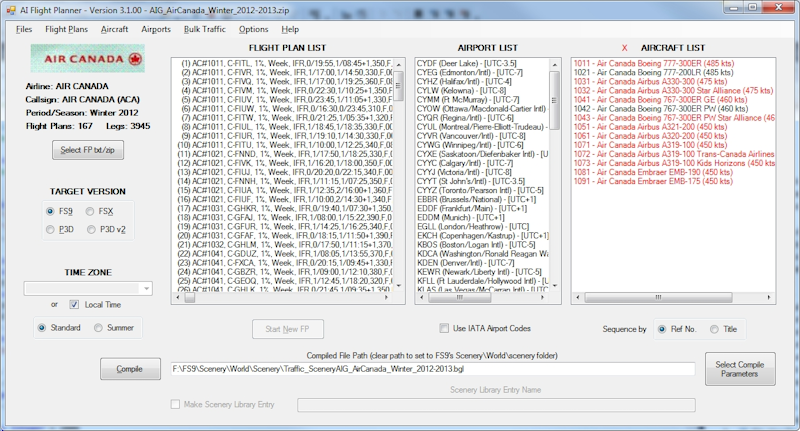The width and height of the screenshot is (800, 431).
Task: Click Select Compile Parameters button
Action: [740, 369]
